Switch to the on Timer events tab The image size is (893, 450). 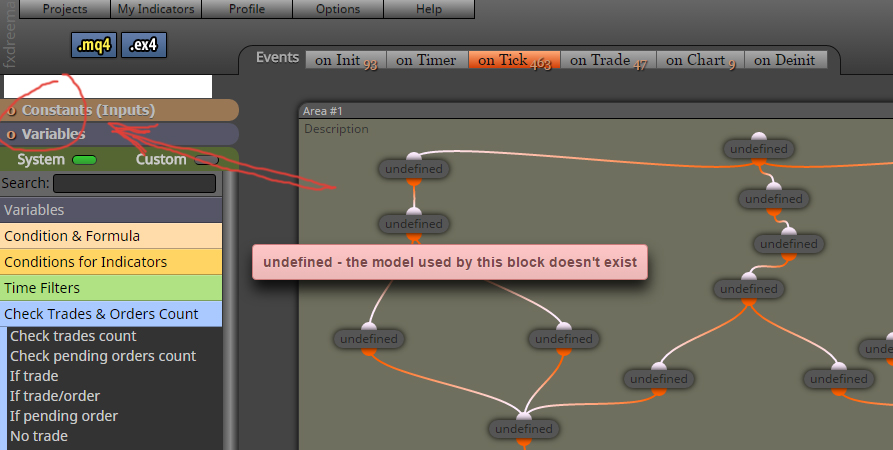427,60
